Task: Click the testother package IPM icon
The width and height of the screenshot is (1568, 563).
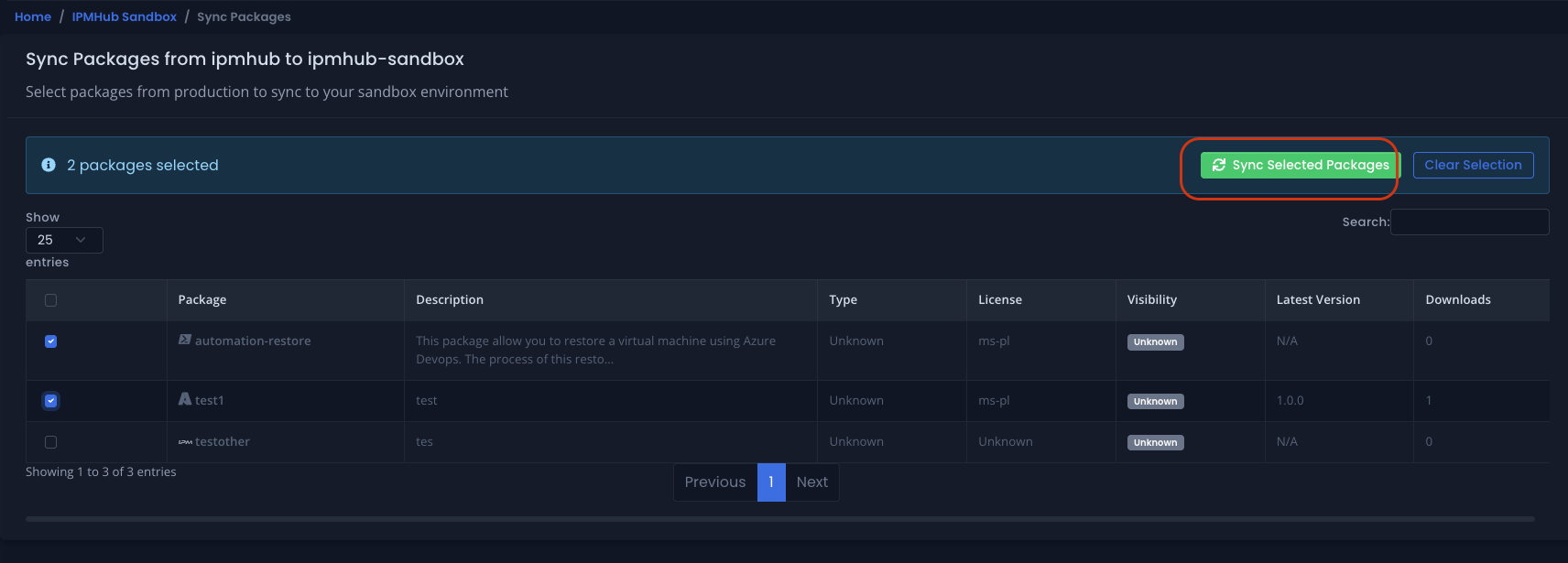Action: point(184,442)
